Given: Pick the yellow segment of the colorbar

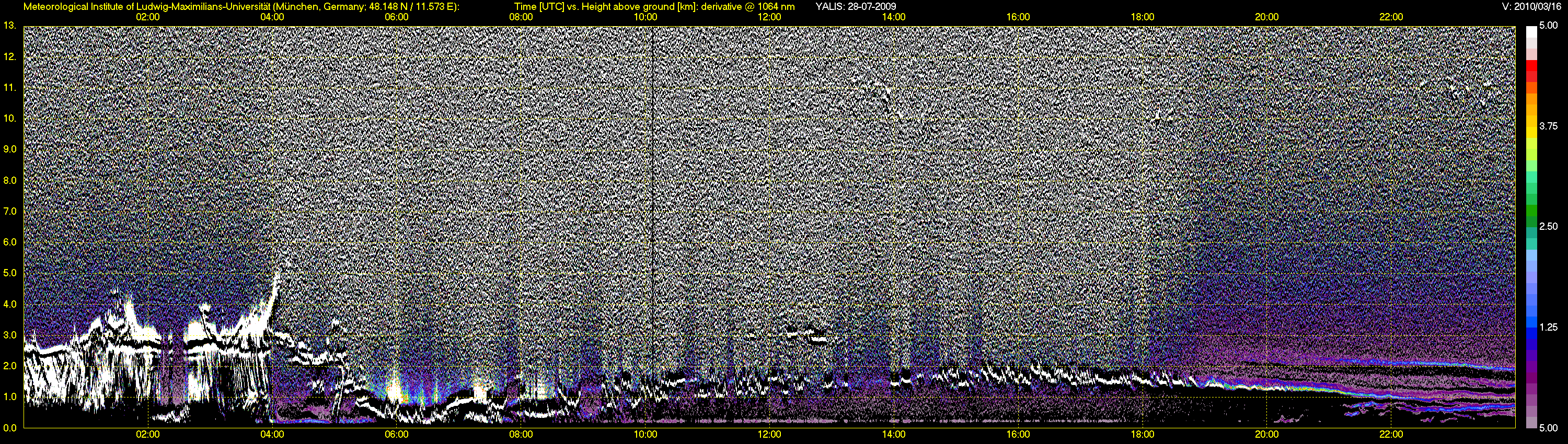Looking at the screenshot, I should (1530, 134).
